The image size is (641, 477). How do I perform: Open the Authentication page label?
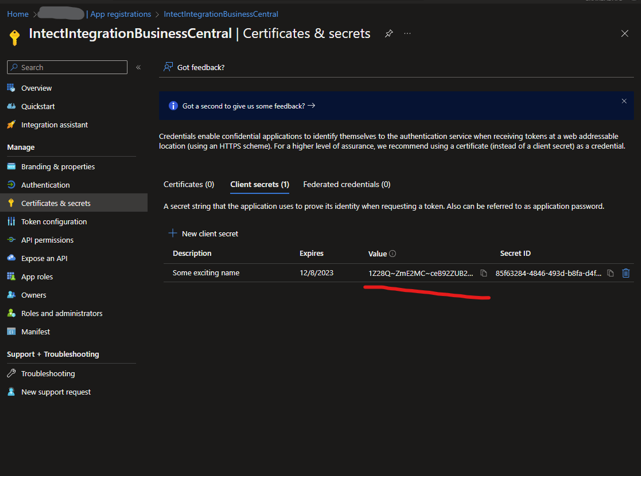click(x=45, y=185)
